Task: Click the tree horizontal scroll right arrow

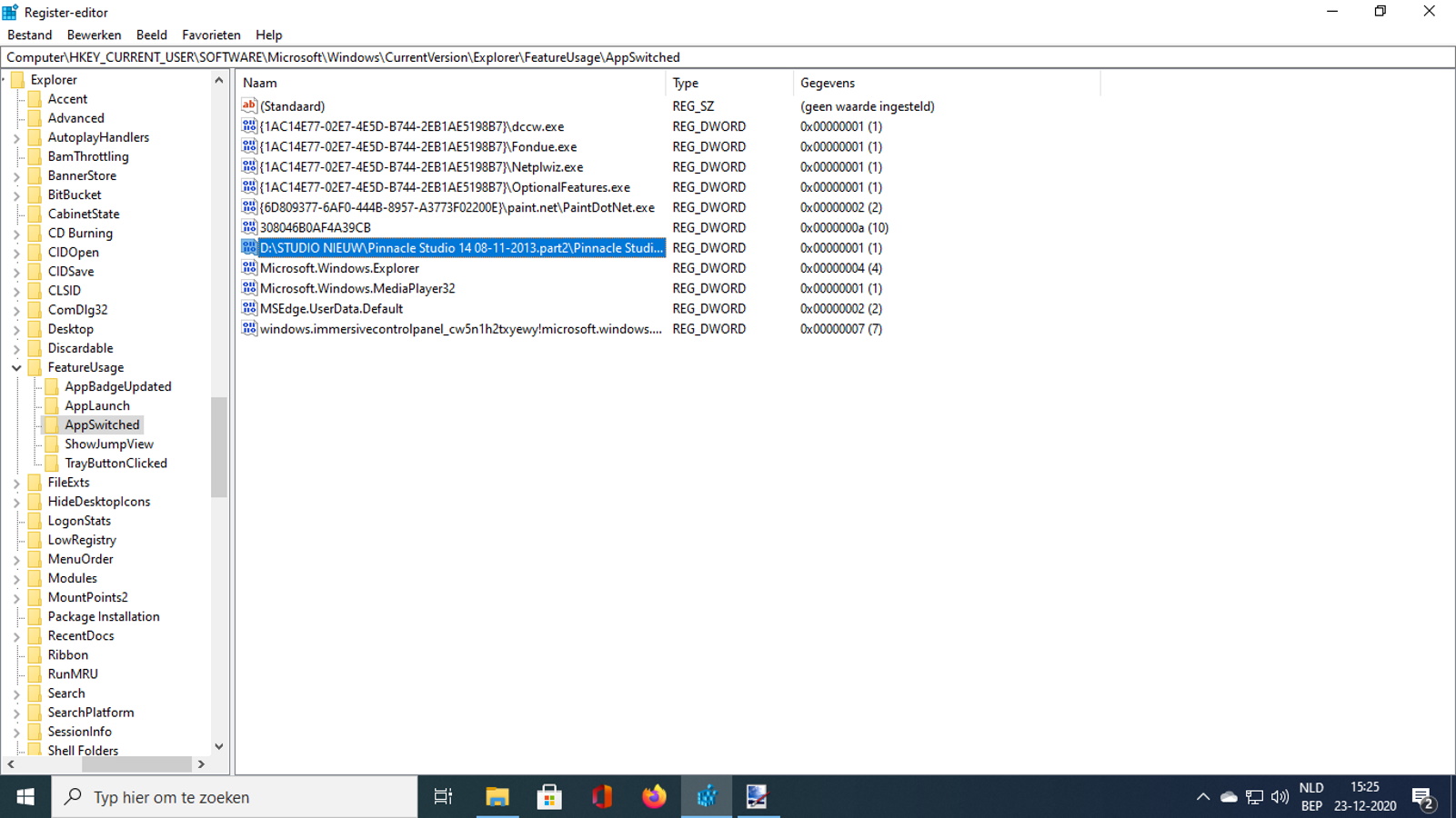Action: (201, 764)
